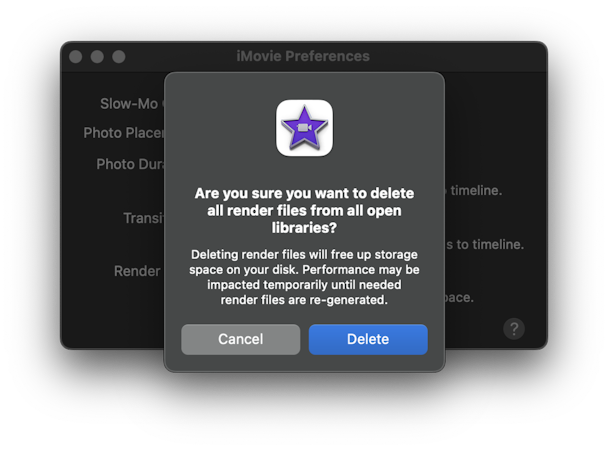608x452 pixels.
Task: Zoom the iMovie Preferences window
Action: coord(119,57)
